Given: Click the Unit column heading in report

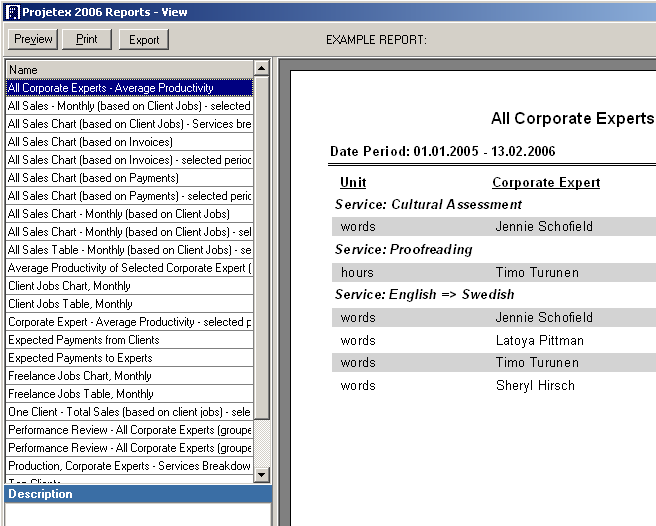Looking at the screenshot, I should pos(353,183).
